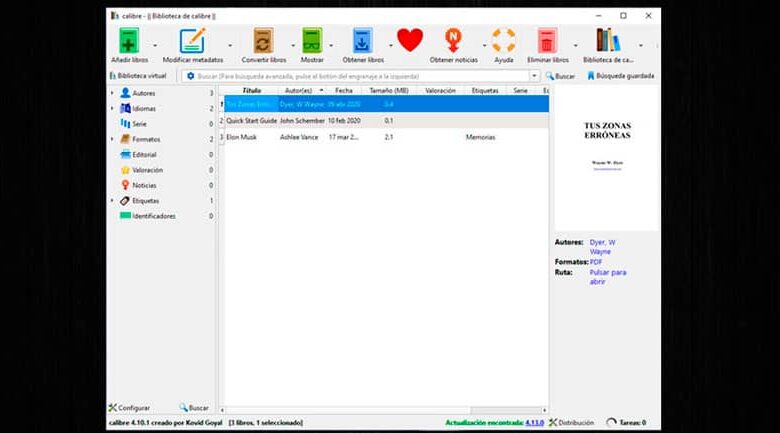Select Valoración in the tag browser
This screenshot has width=780, height=433.
pos(148,170)
